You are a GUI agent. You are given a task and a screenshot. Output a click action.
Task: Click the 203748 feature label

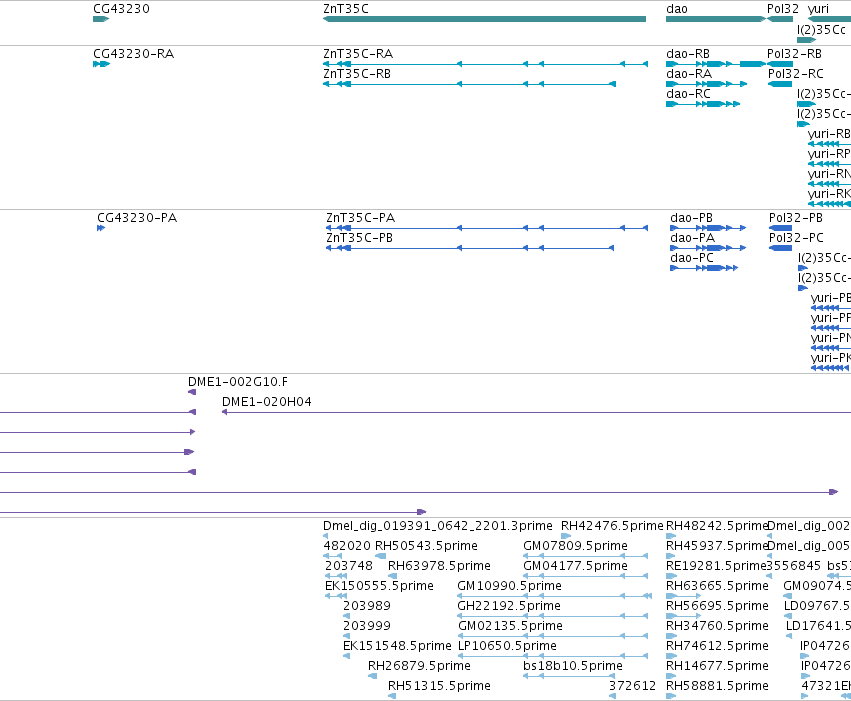(348, 566)
